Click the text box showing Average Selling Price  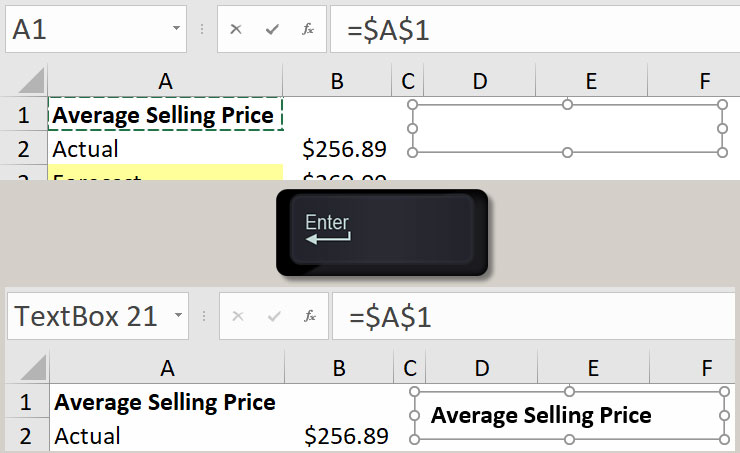point(569,416)
